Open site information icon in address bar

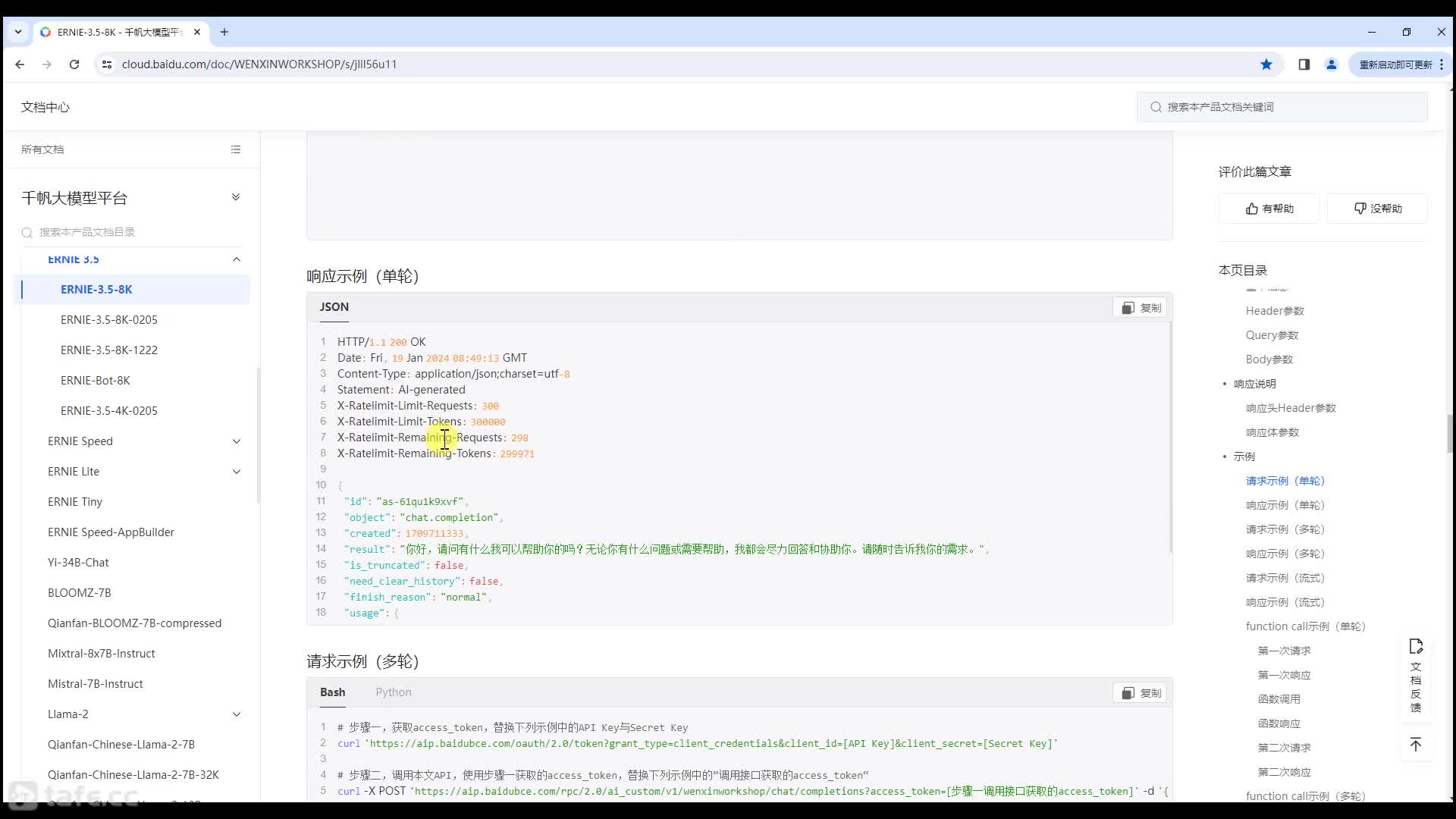click(107, 64)
